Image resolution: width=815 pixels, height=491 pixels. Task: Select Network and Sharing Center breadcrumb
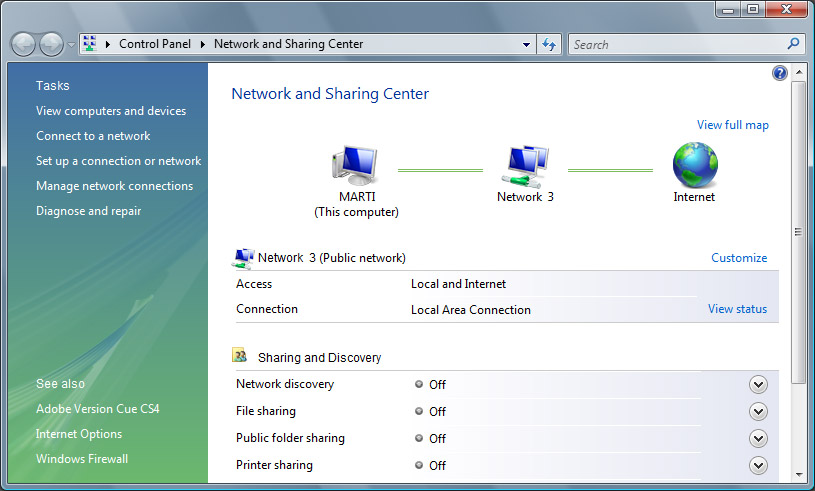[288, 44]
